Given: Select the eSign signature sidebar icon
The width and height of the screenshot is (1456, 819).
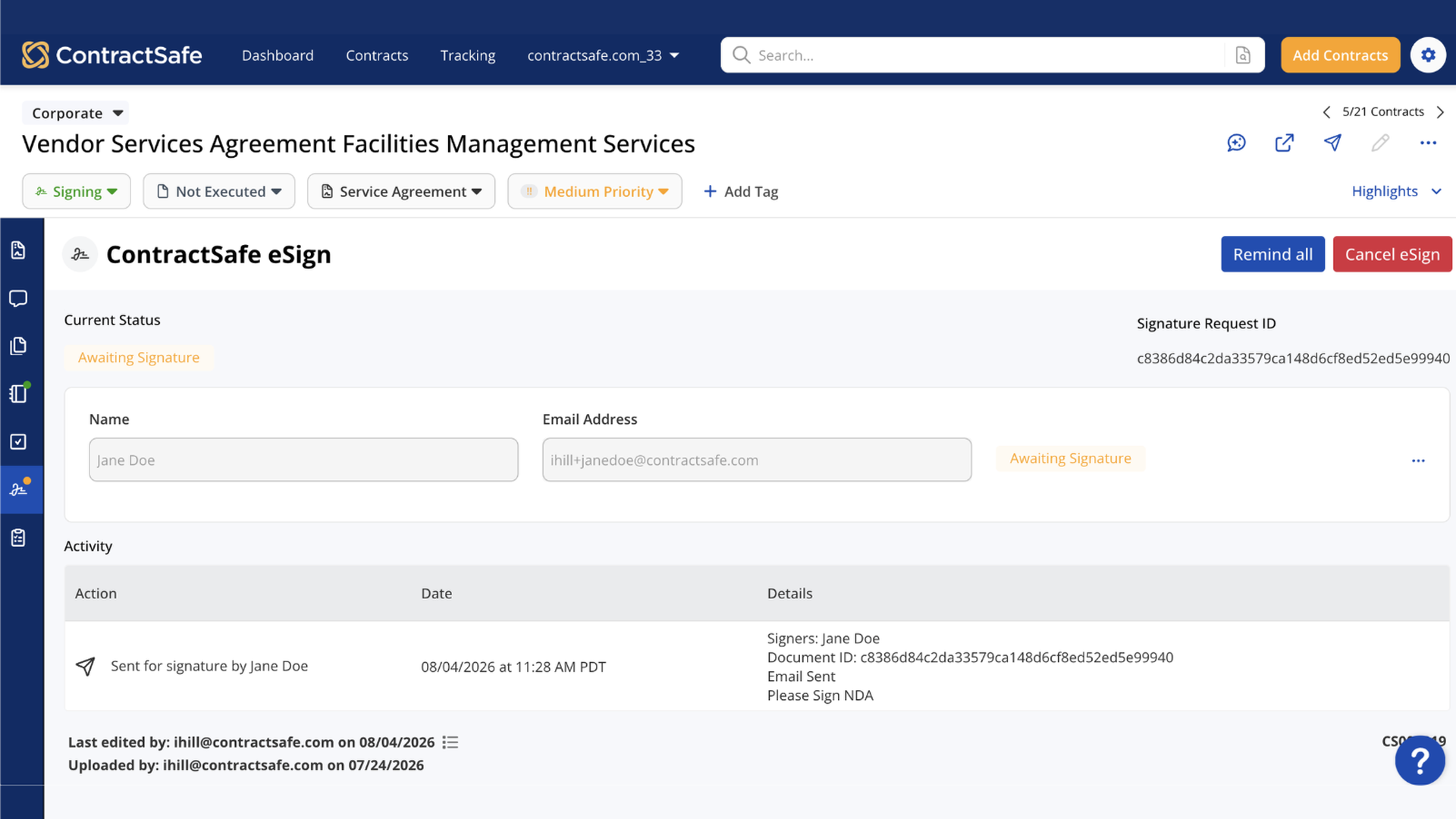Looking at the screenshot, I should pos(20,489).
